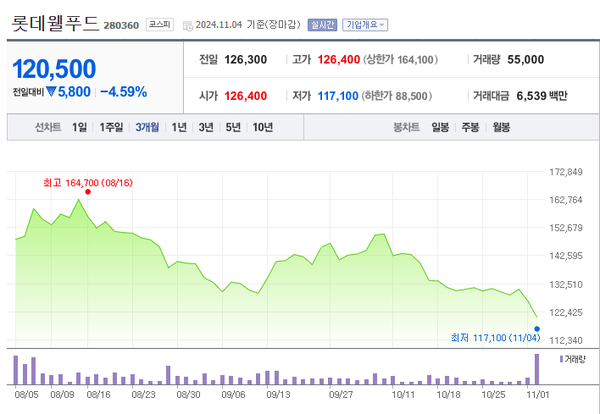Switch to 월봉 candle chart
600x414 pixels.
point(501,127)
